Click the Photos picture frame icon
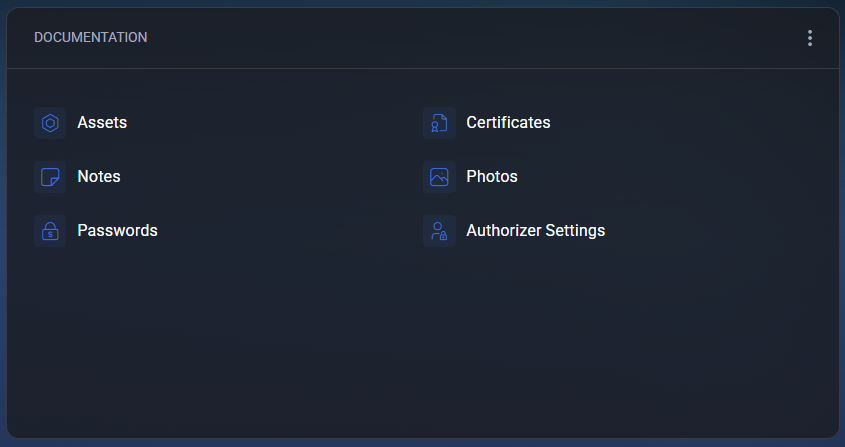This screenshot has height=447, width=845. pyautogui.click(x=439, y=177)
